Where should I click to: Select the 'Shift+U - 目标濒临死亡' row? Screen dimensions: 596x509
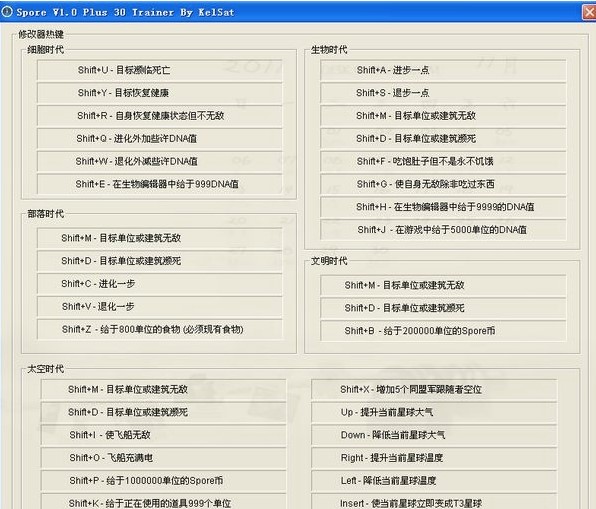tap(160, 70)
